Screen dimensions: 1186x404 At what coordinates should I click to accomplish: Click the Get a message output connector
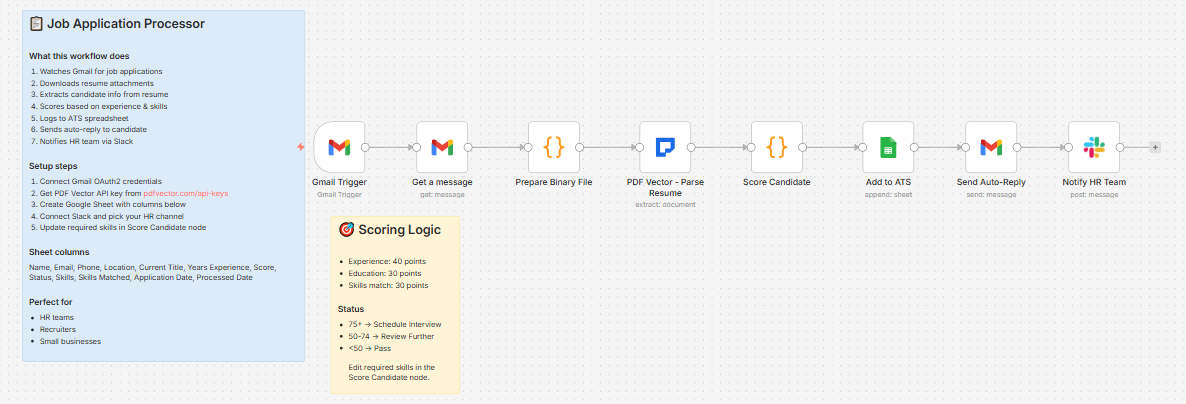[468, 148]
